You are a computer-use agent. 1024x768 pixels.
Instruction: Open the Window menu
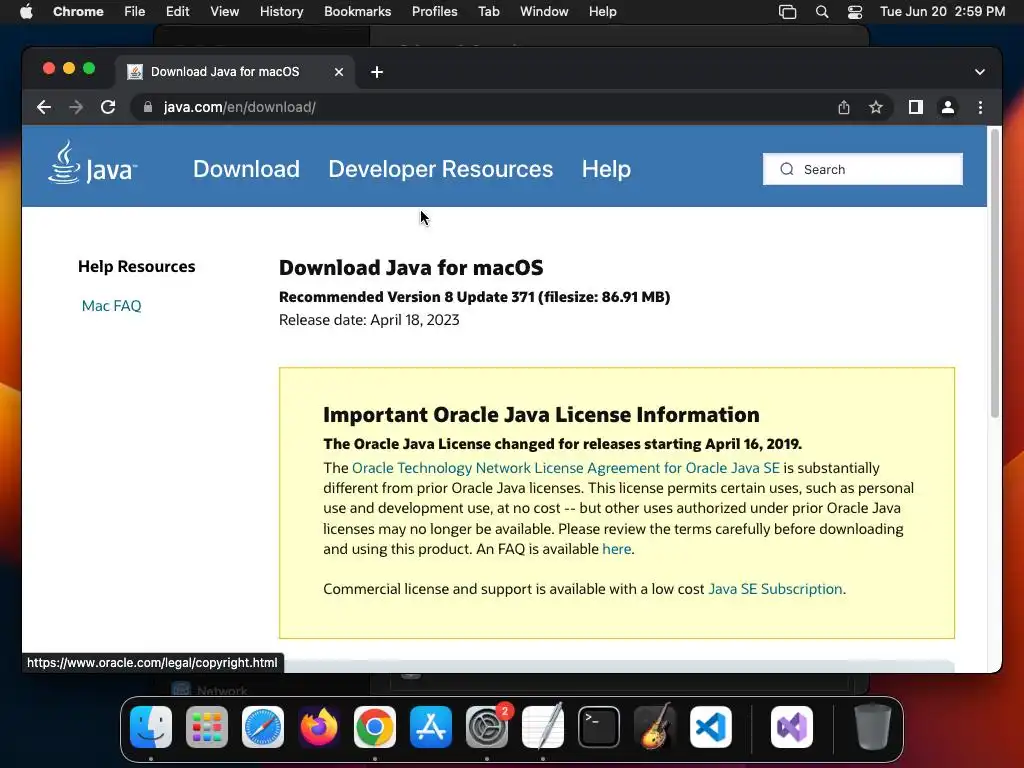point(544,12)
